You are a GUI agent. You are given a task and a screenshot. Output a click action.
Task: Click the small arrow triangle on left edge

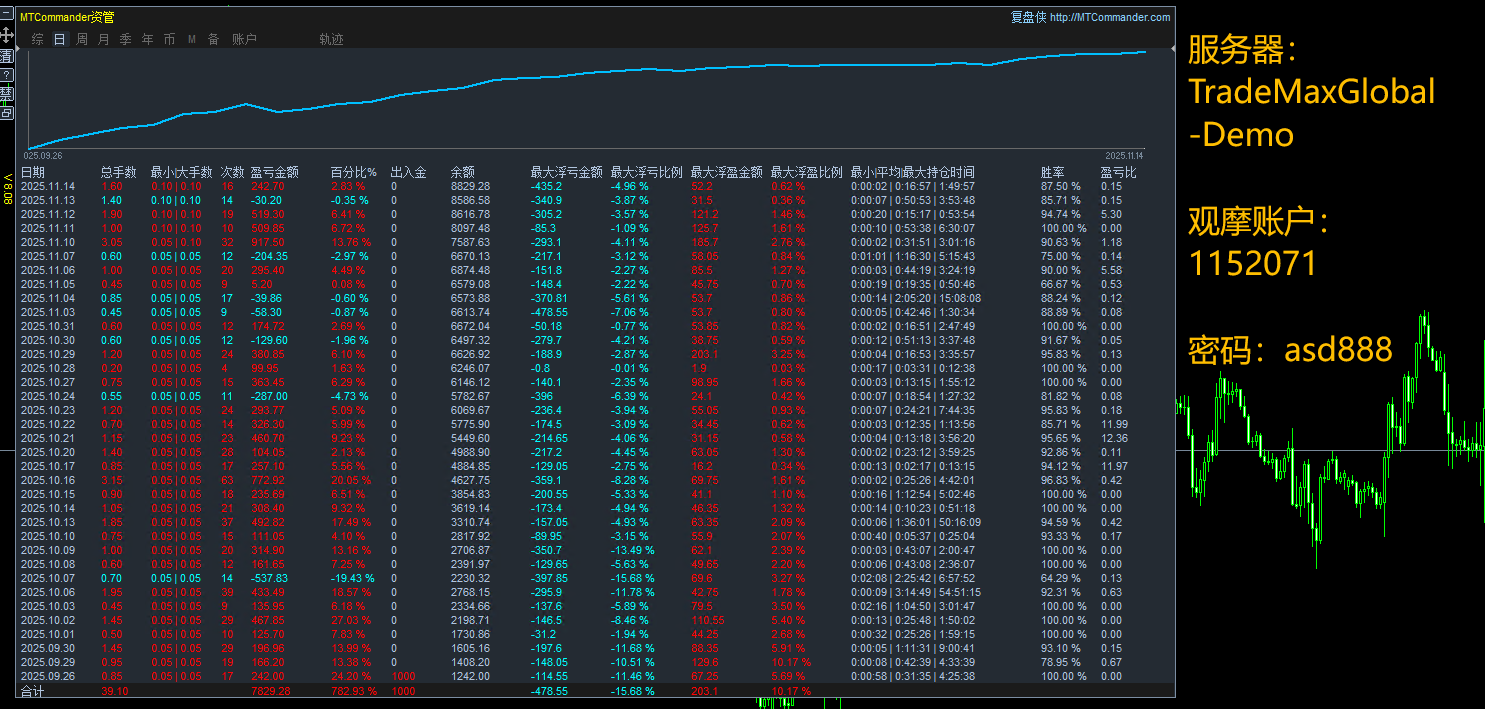pyautogui.click(x=17, y=46)
